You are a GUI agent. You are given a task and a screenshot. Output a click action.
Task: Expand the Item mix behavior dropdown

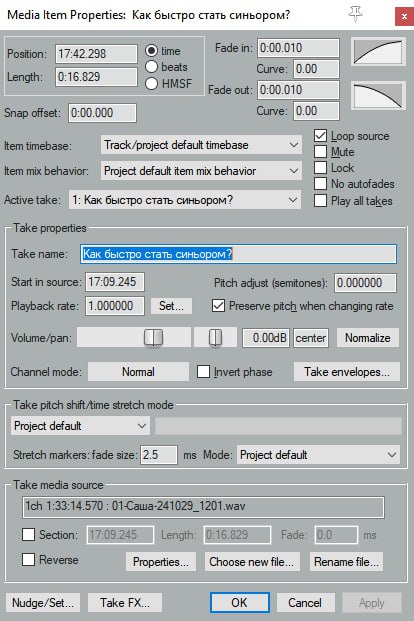201,171
